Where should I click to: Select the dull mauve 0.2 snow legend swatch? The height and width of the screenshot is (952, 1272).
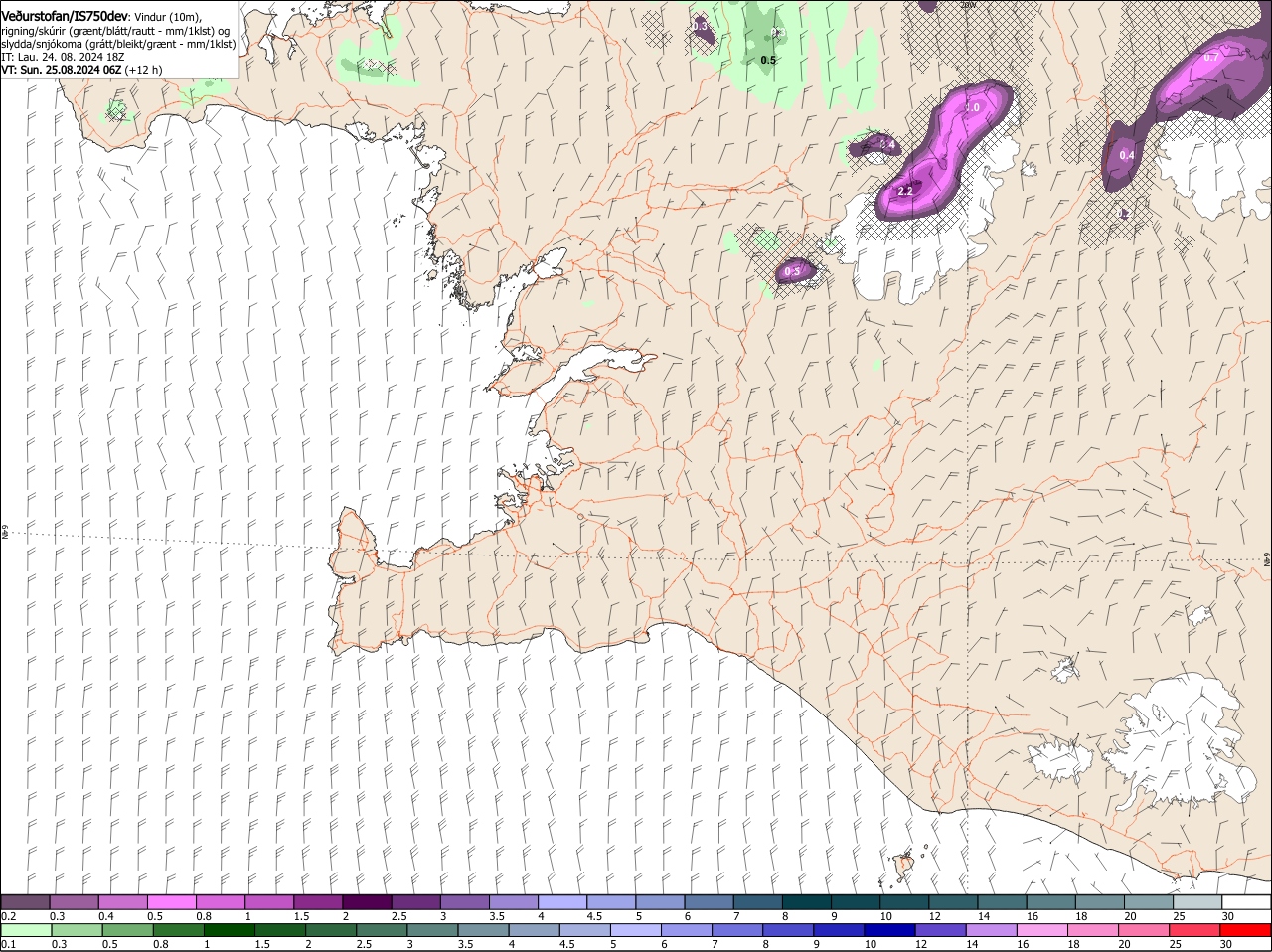26,902
